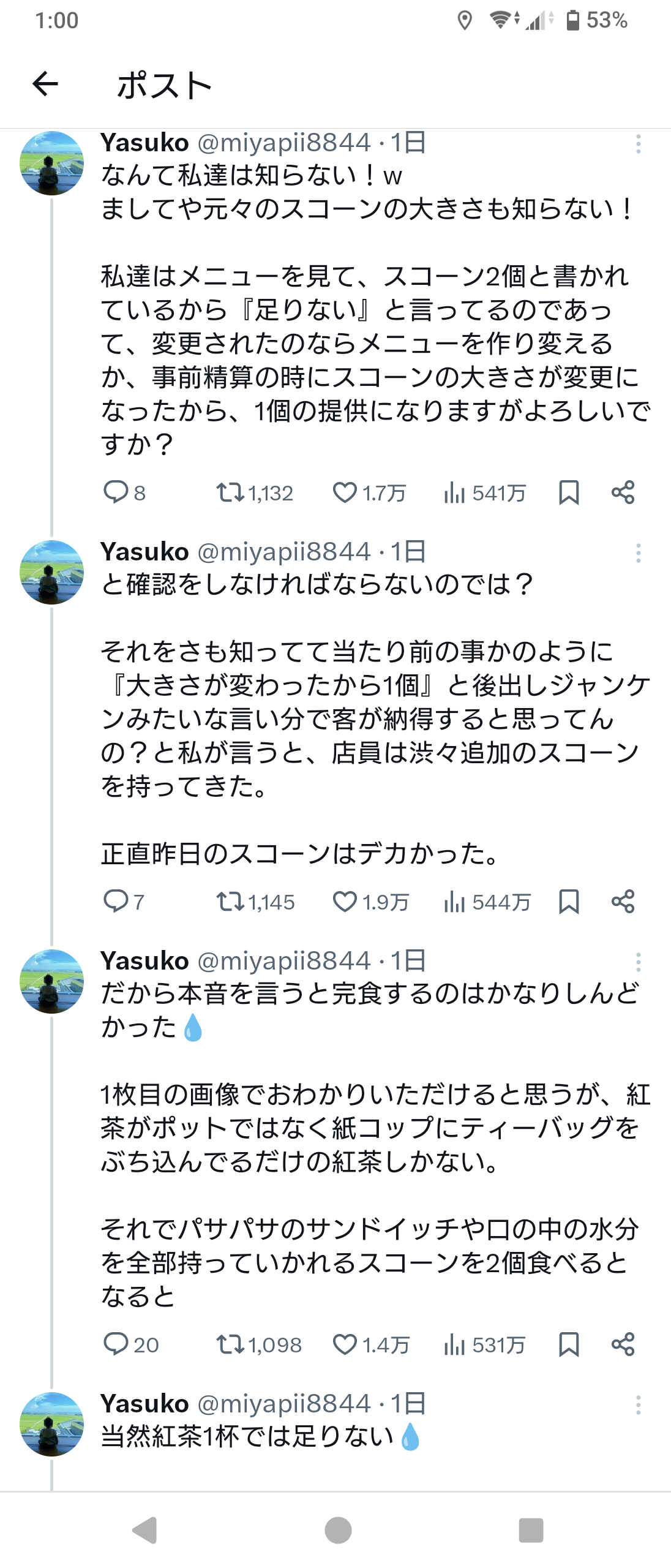671x1568 pixels.
Task: Open more options on third Yasuko post
Action: pos(638,962)
